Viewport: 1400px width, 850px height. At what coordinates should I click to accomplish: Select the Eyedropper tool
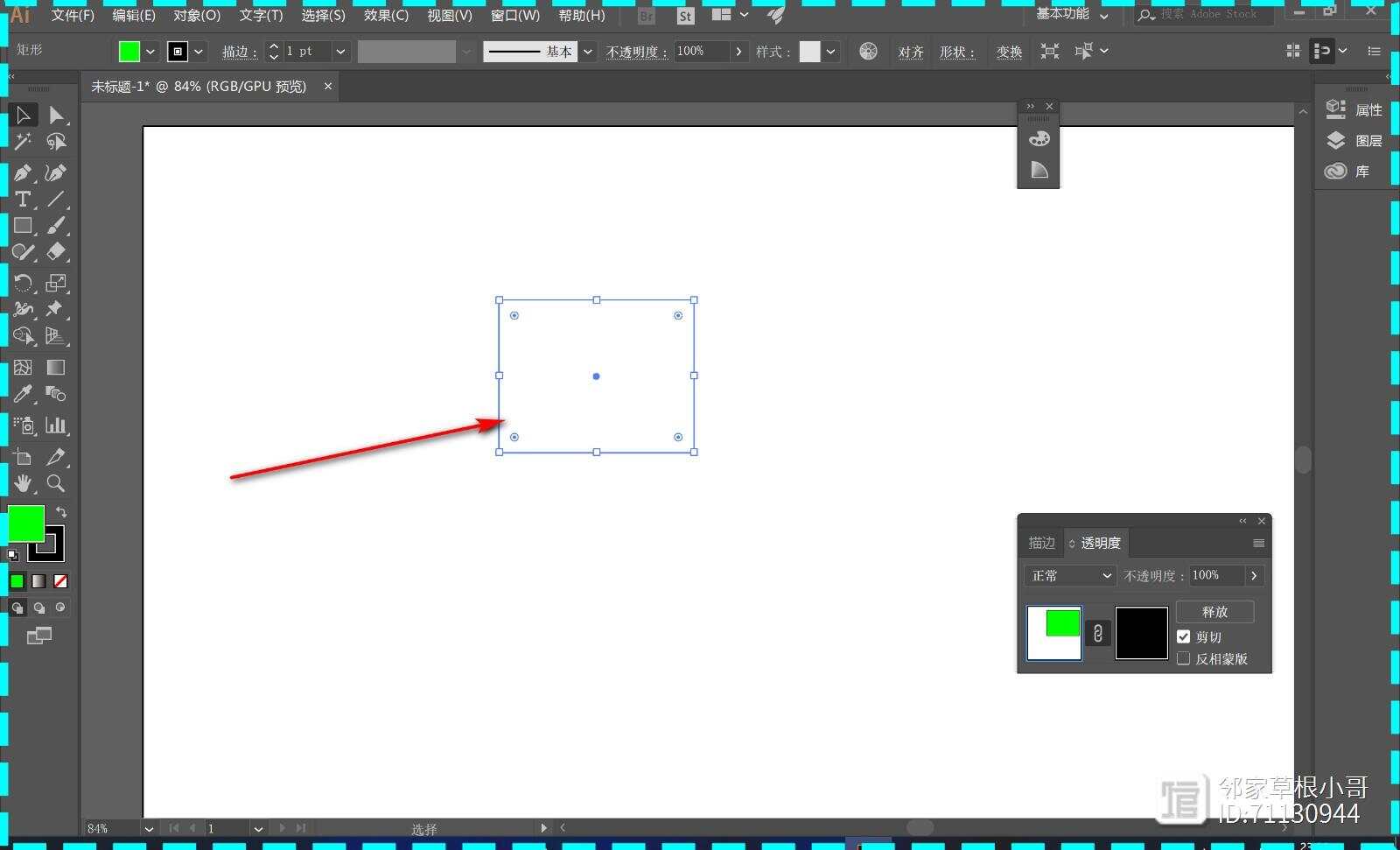[x=24, y=393]
